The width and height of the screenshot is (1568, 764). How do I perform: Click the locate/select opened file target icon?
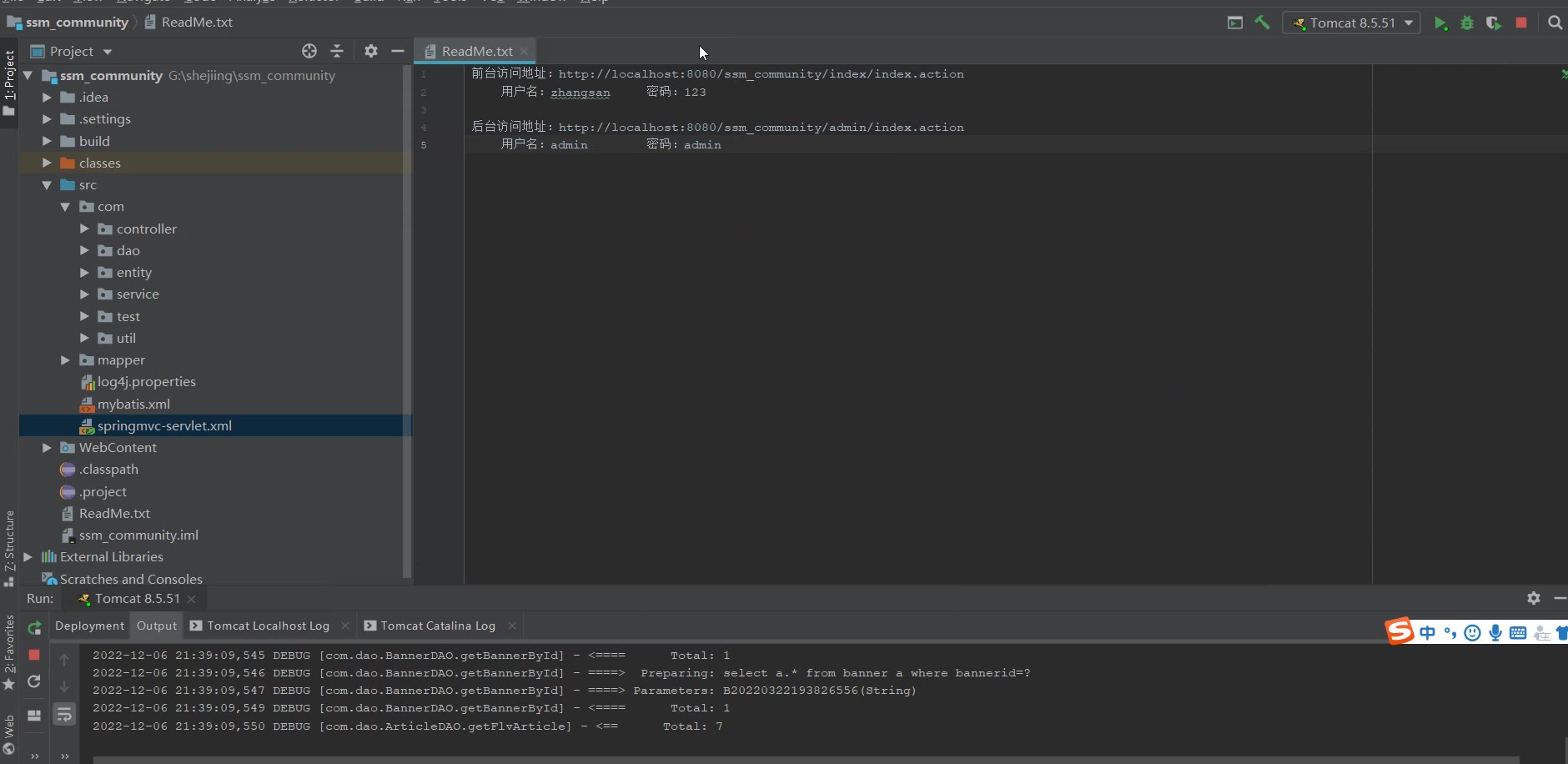[309, 51]
